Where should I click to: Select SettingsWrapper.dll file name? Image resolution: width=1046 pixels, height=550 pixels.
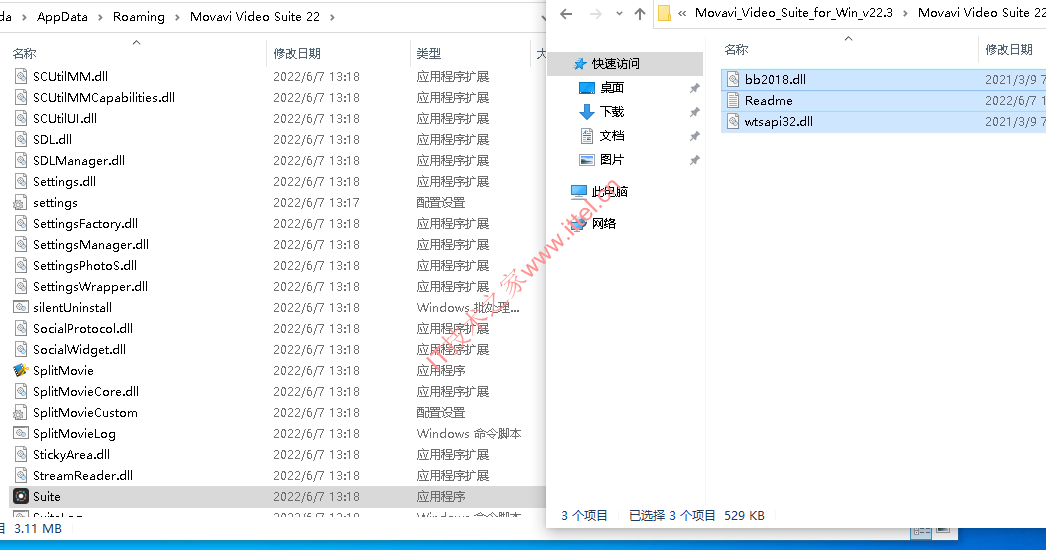click(90, 287)
